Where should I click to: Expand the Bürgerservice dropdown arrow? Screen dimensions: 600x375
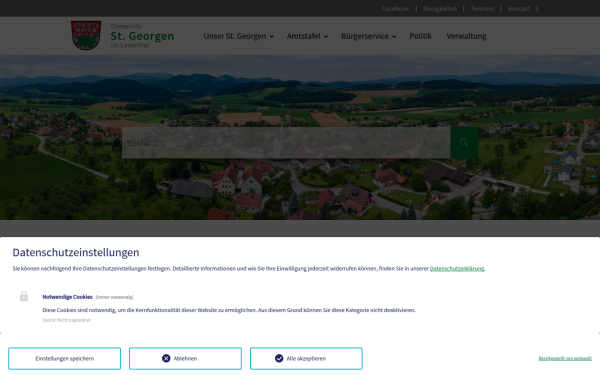tap(394, 37)
